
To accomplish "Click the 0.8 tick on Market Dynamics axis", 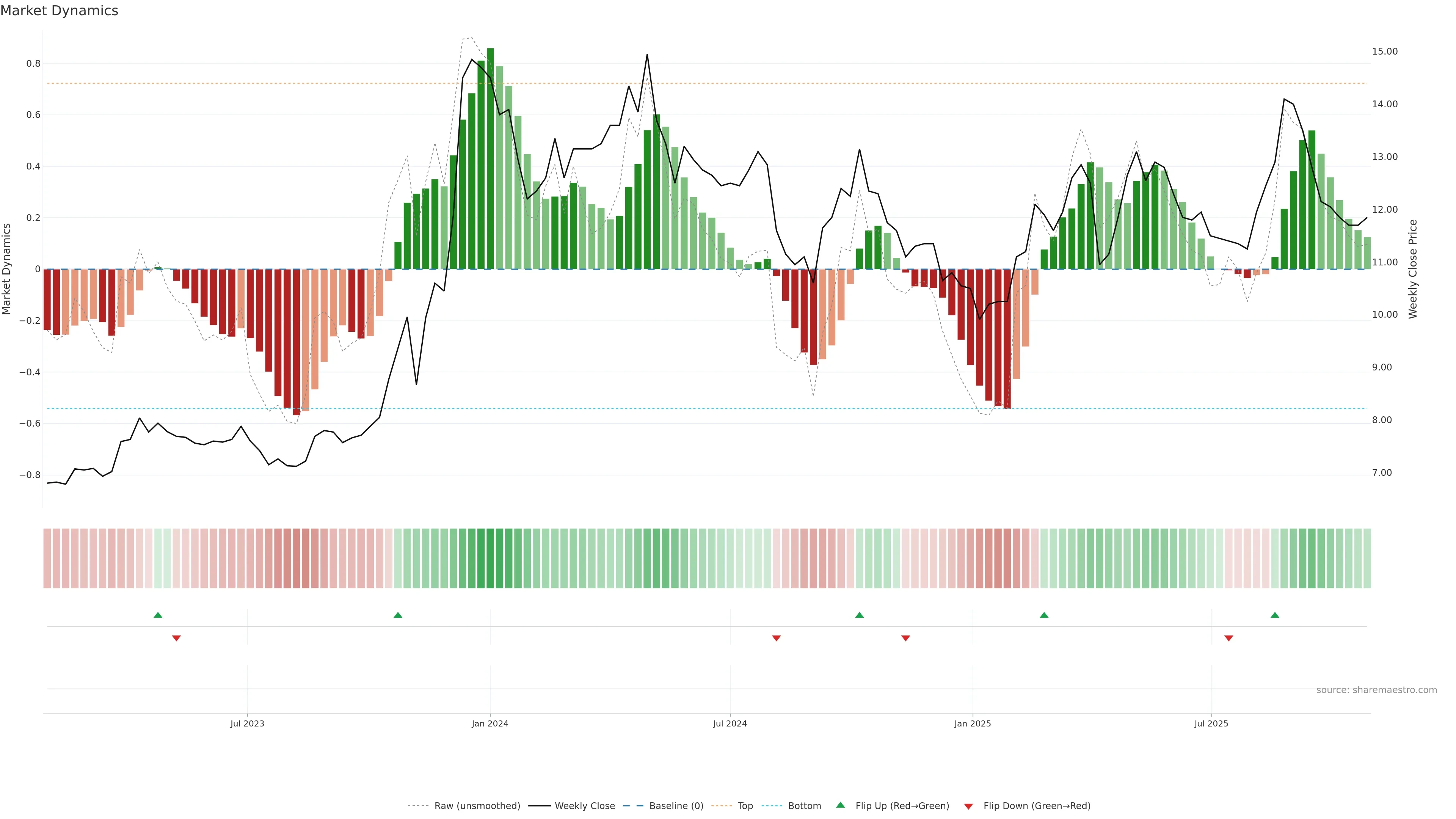I will coord(33,64).
